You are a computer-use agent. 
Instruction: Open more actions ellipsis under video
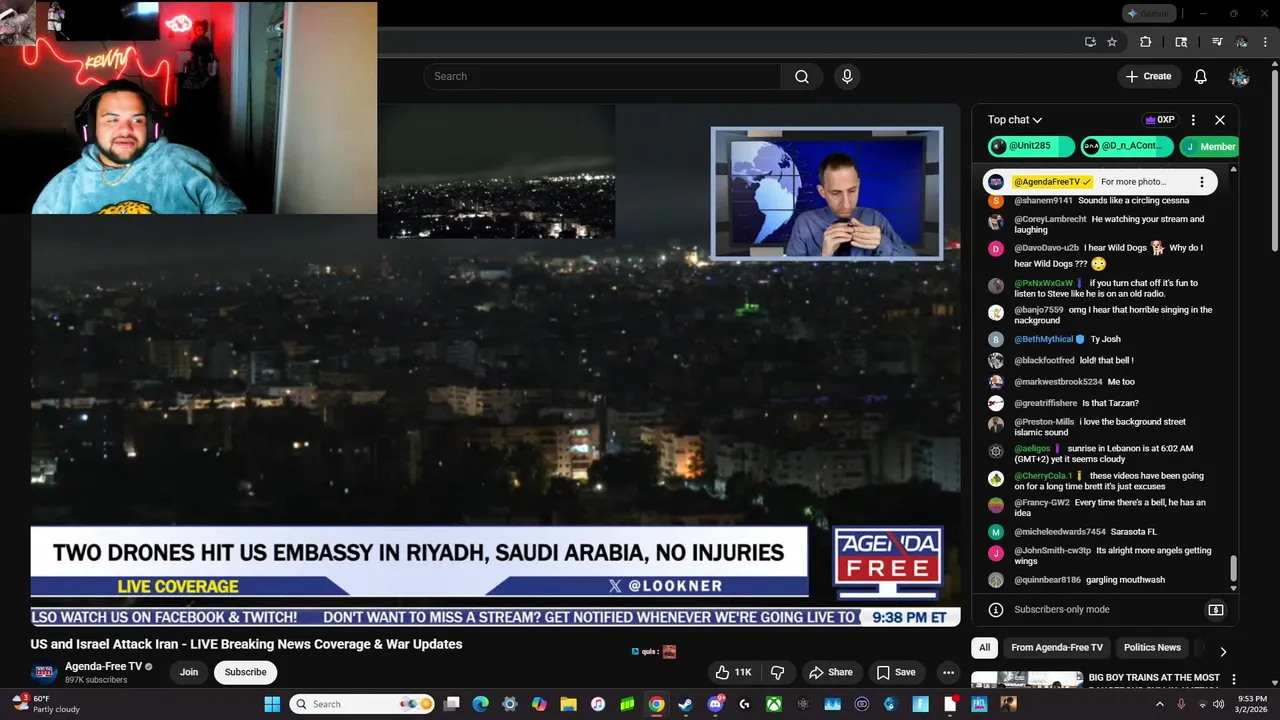coord(948,672)
